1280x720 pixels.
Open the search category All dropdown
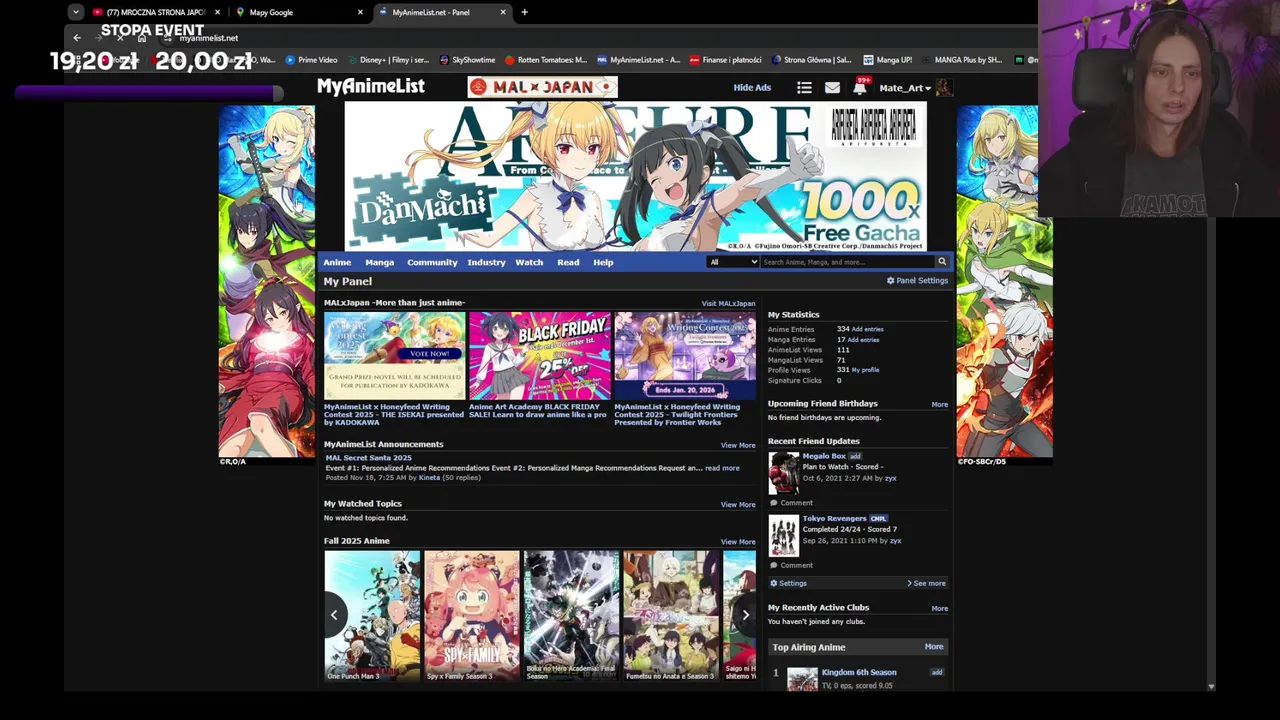[732, 262]
